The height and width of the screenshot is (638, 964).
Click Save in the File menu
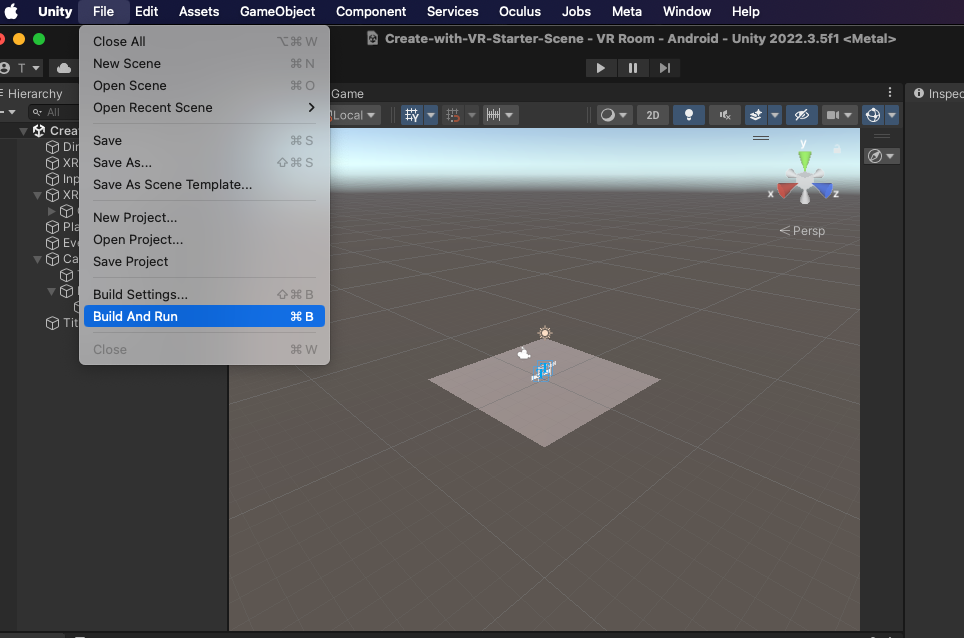(x=204, y=141)
